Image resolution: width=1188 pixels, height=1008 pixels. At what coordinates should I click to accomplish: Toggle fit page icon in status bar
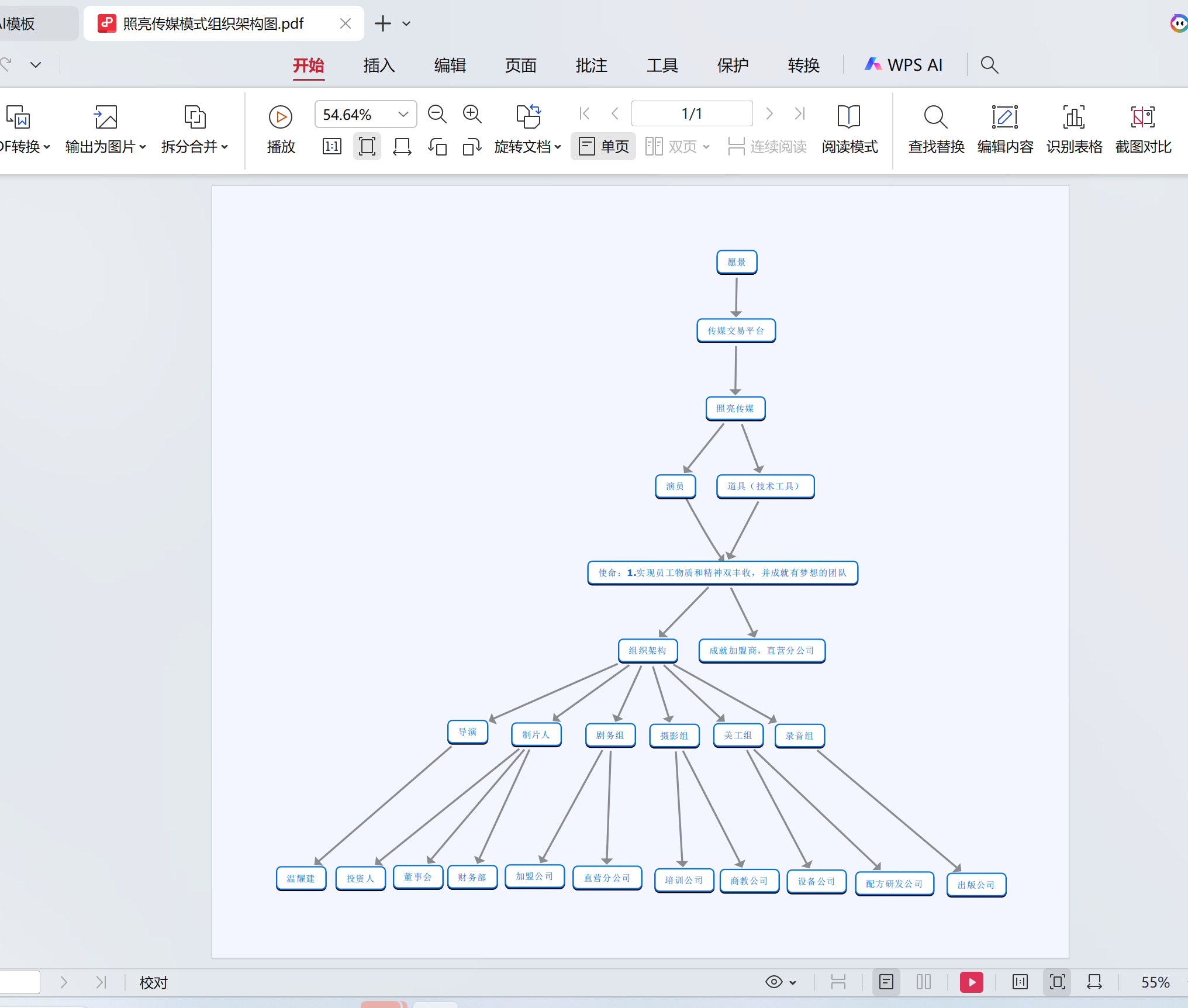(1057, 982)
